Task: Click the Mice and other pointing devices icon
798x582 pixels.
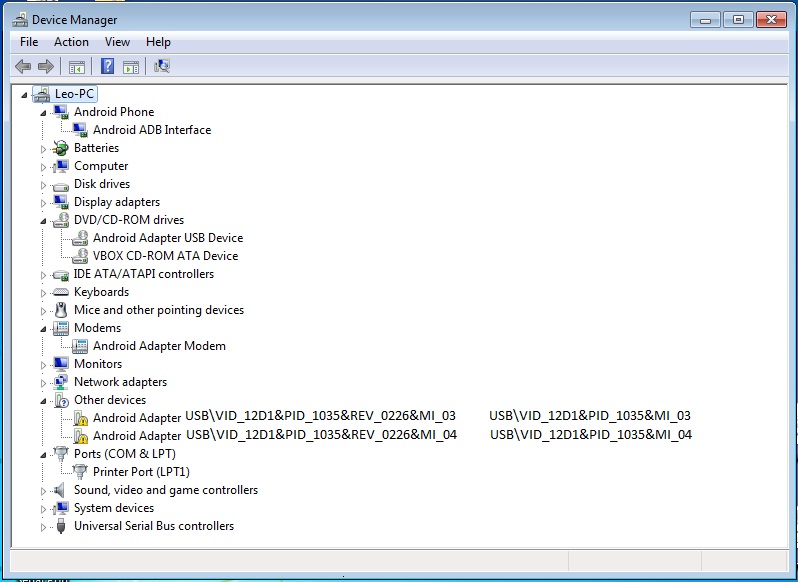Action: click(61, 310)
